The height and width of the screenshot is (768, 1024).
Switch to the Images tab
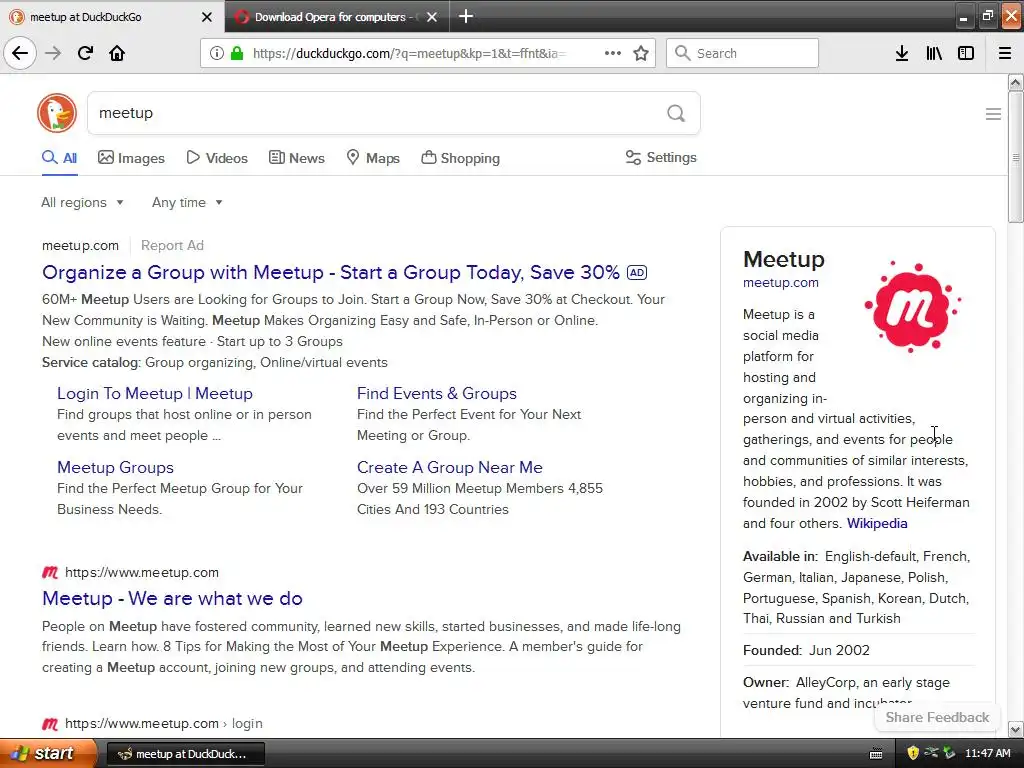click(131, 158)
